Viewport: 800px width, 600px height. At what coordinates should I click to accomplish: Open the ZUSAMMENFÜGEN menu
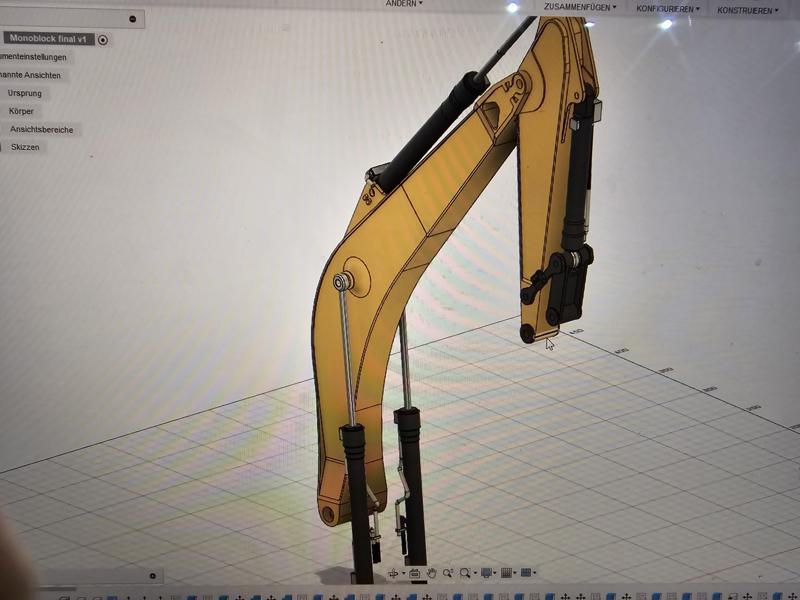(x=580, y=7)
